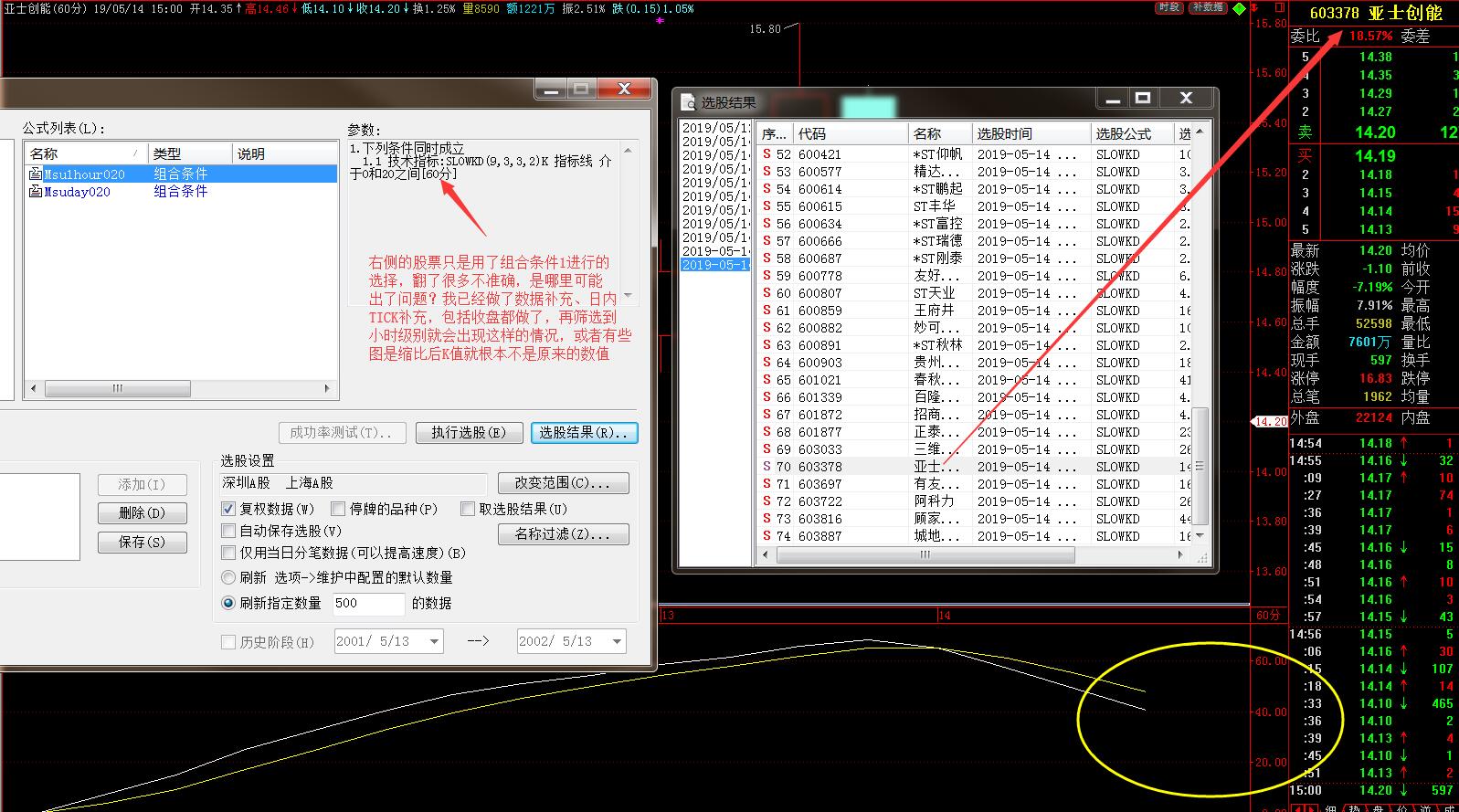
Task: Click the 14 date marker on chart timeline
Action: [944, 616]
